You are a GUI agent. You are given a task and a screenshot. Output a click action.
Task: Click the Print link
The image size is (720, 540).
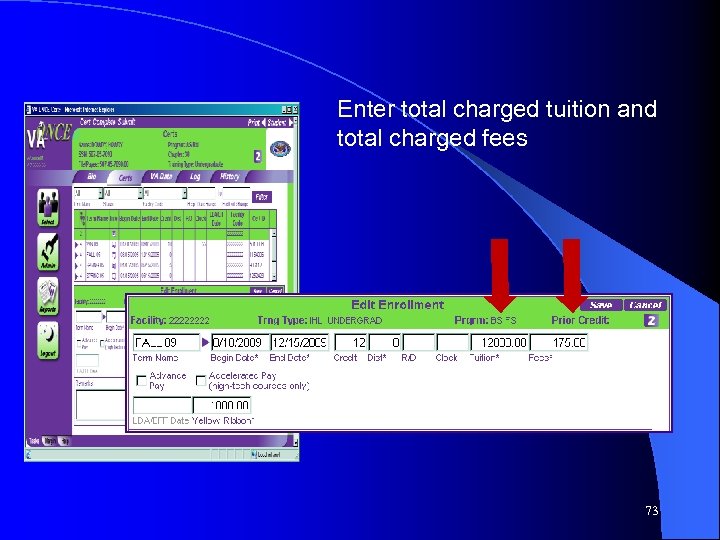253,123
